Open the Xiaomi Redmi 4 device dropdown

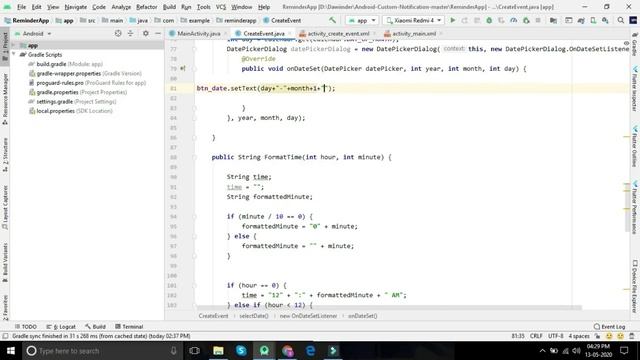(413, 20)
